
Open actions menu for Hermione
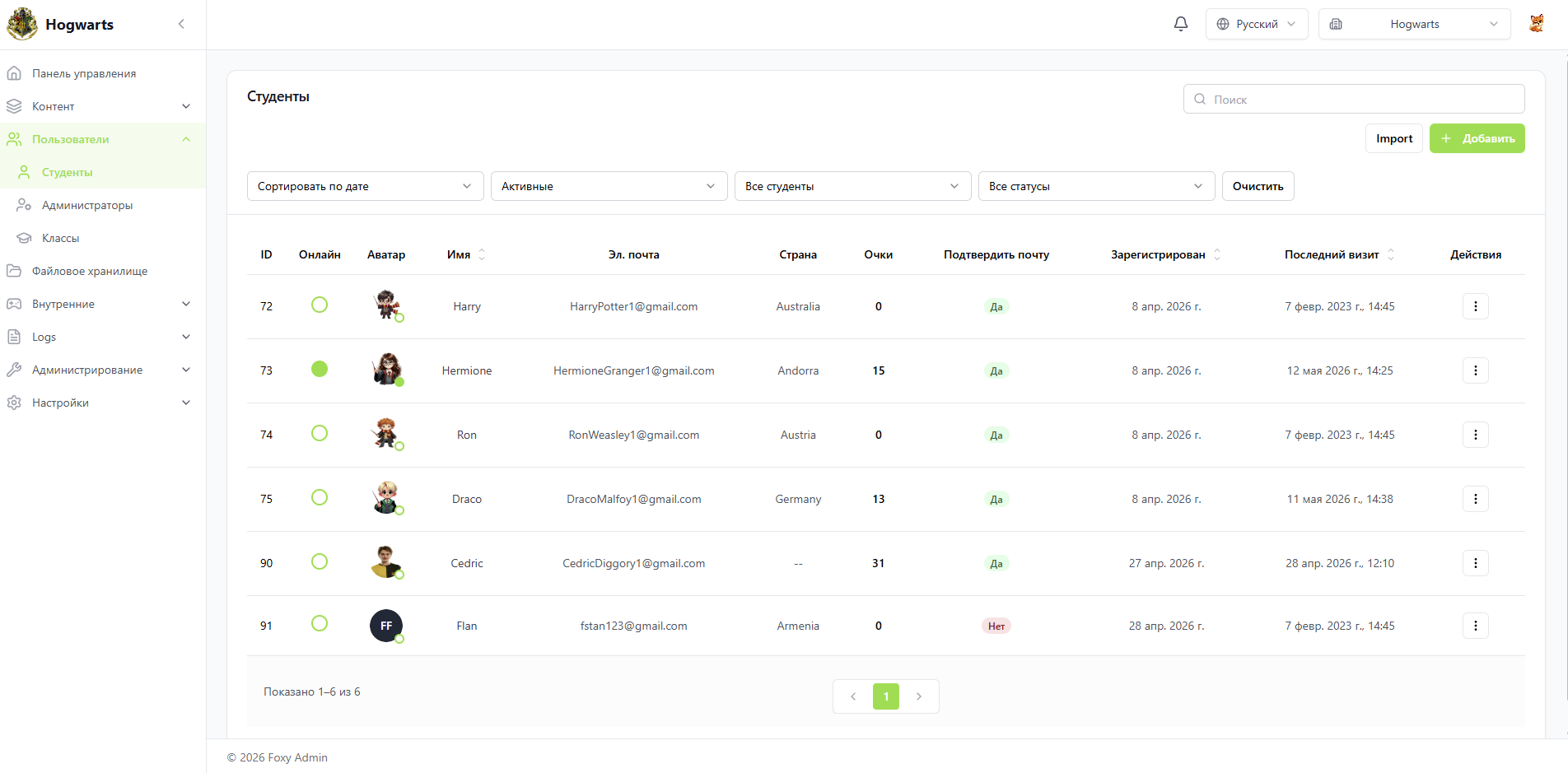pyautogui.click(x=1476, y=370)
